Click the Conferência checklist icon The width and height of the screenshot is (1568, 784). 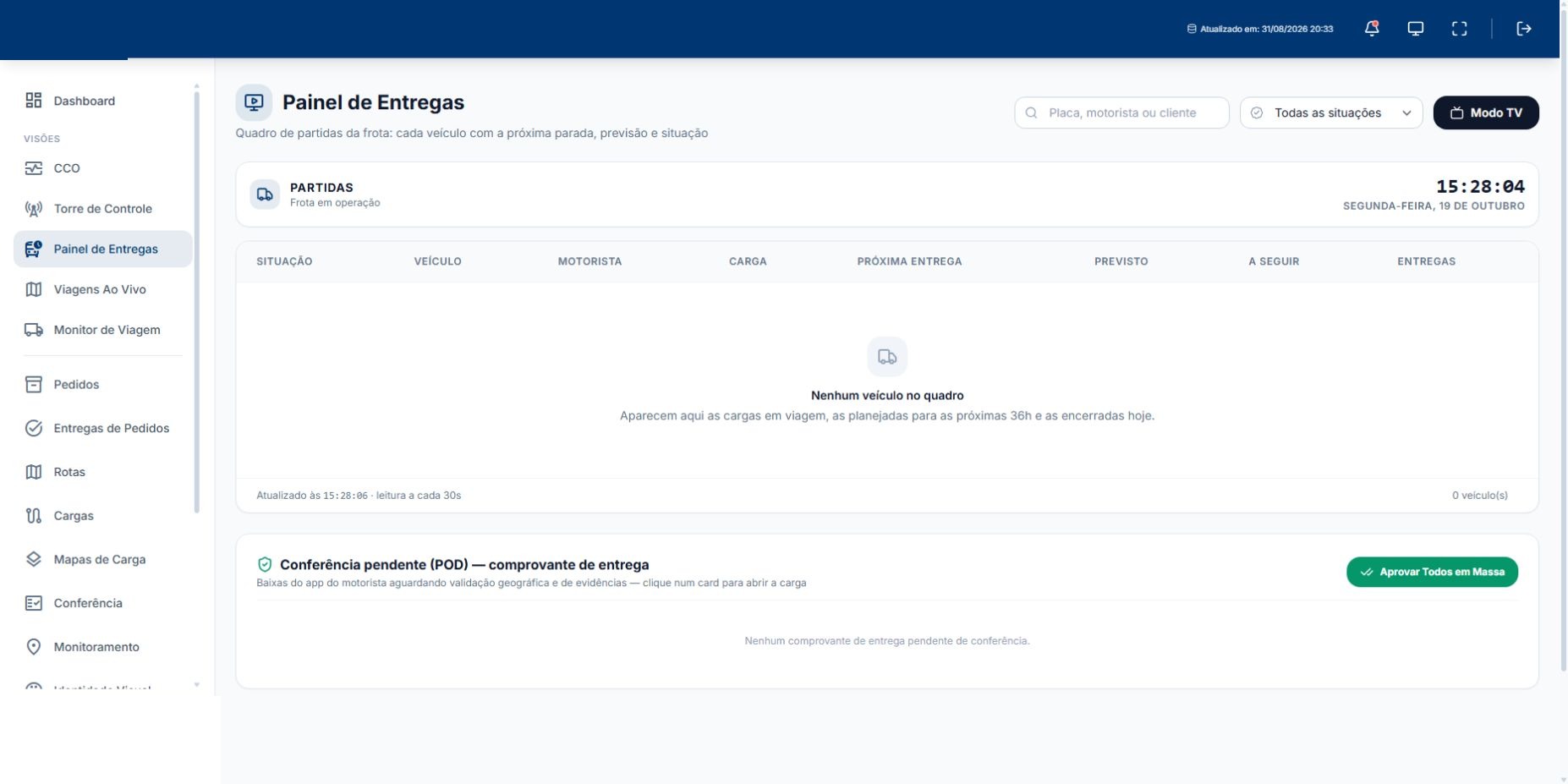click(34, 603)
